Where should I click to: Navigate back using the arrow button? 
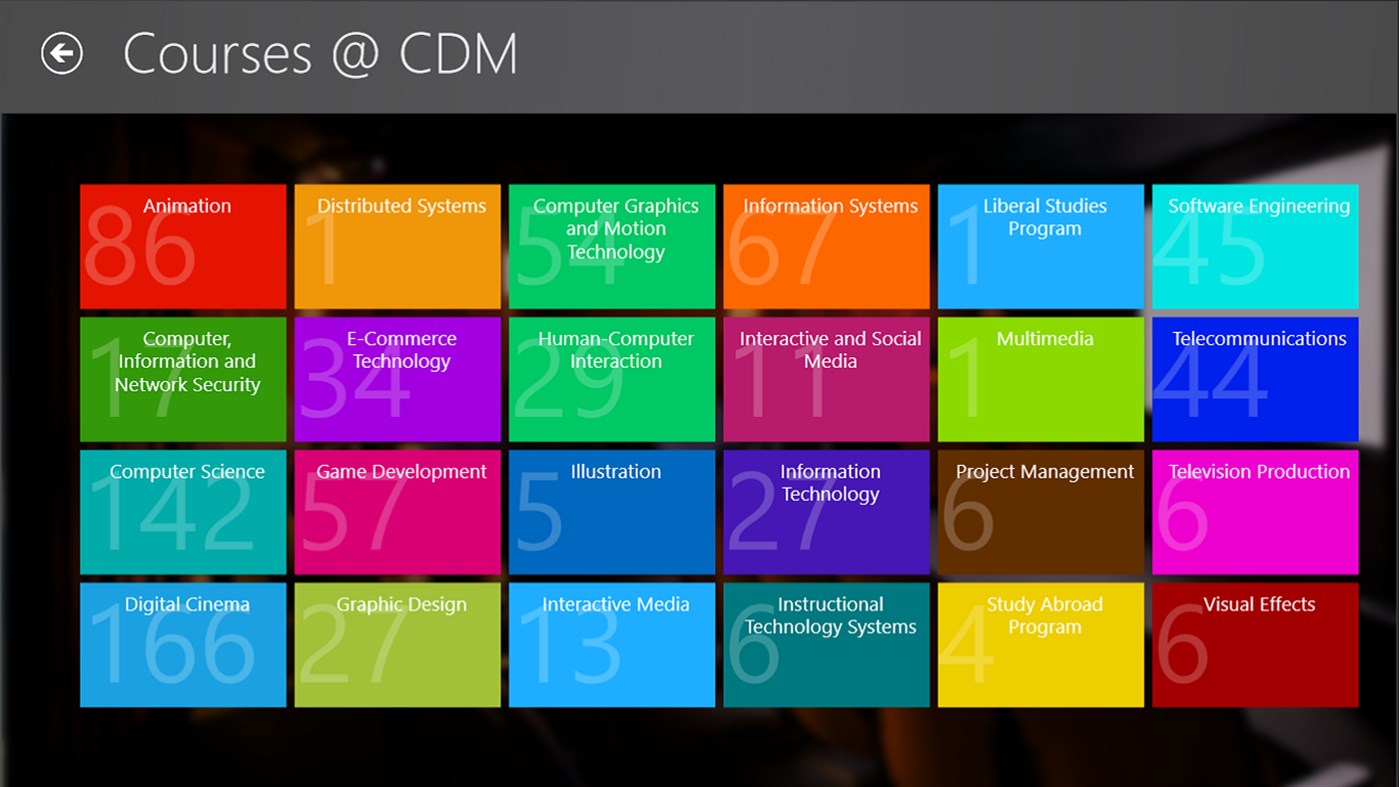(60, 54)
